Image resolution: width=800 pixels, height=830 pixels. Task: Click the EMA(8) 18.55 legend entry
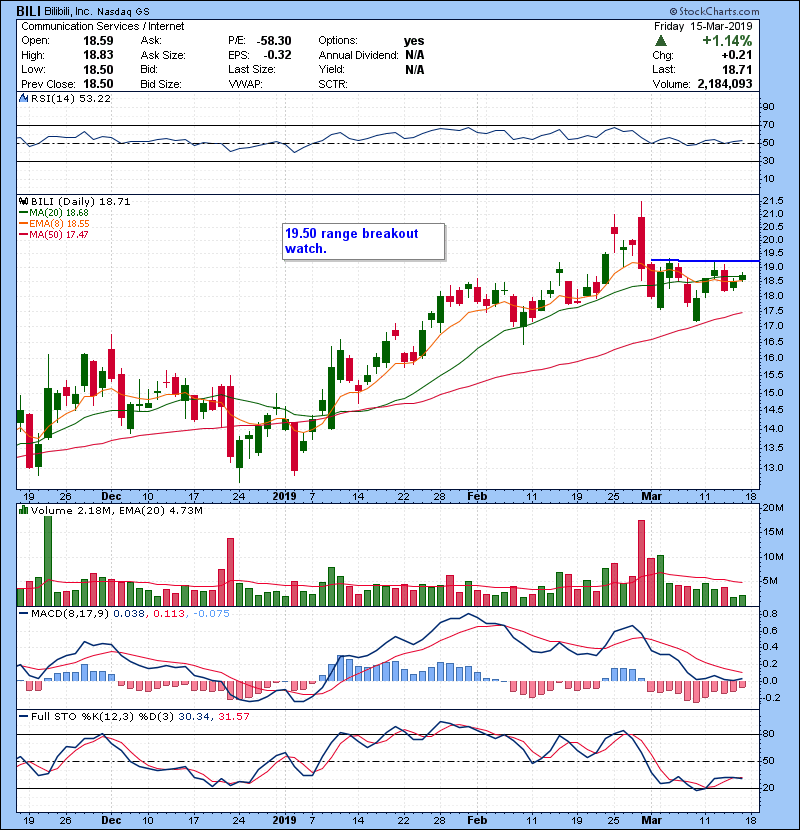tap(59, 224)
